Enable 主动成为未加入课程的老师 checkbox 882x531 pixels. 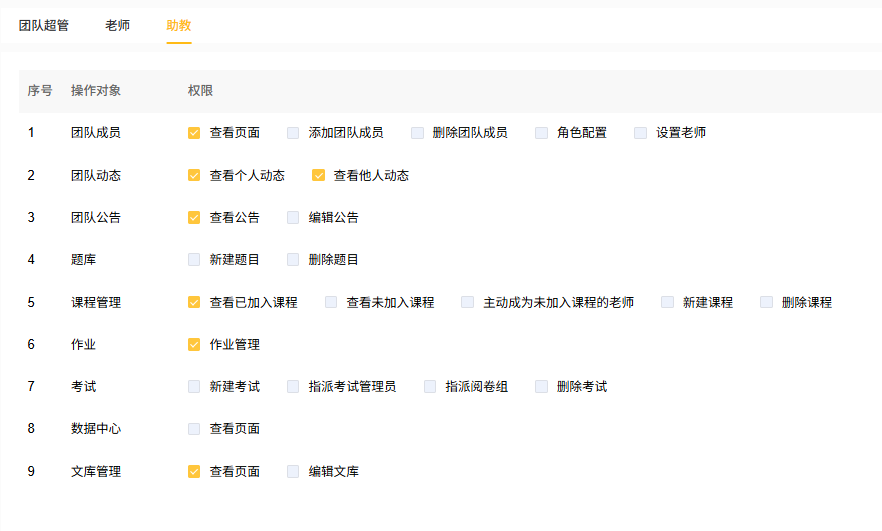point(467,302)
